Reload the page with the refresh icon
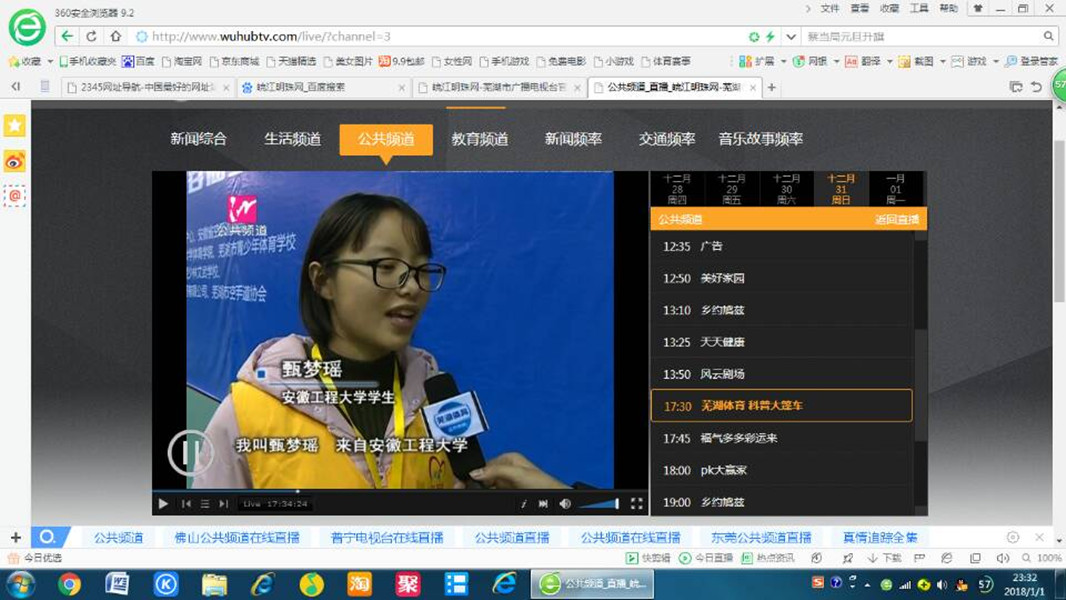This screenshot has height=600, width=1066. coord(91,36)
